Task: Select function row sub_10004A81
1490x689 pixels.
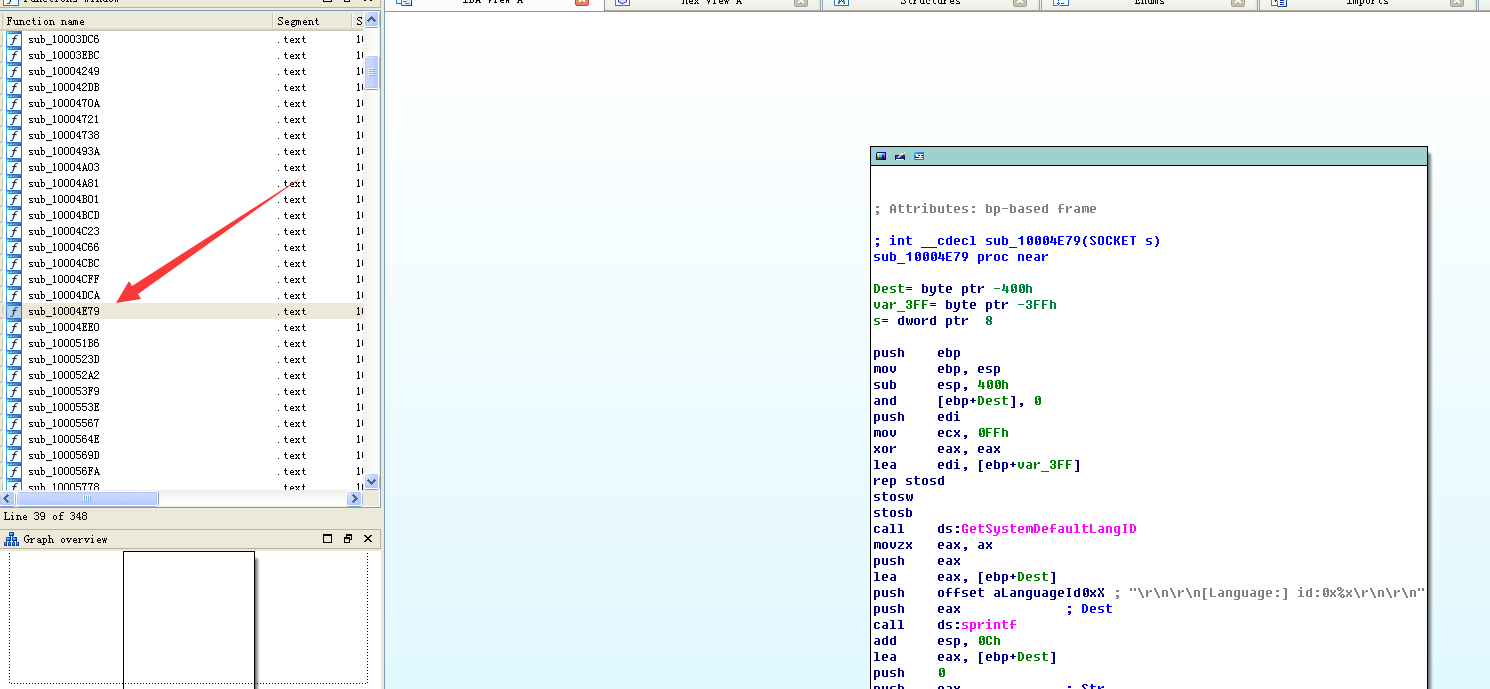Action: pyautogui.click(x=183, y=183)
